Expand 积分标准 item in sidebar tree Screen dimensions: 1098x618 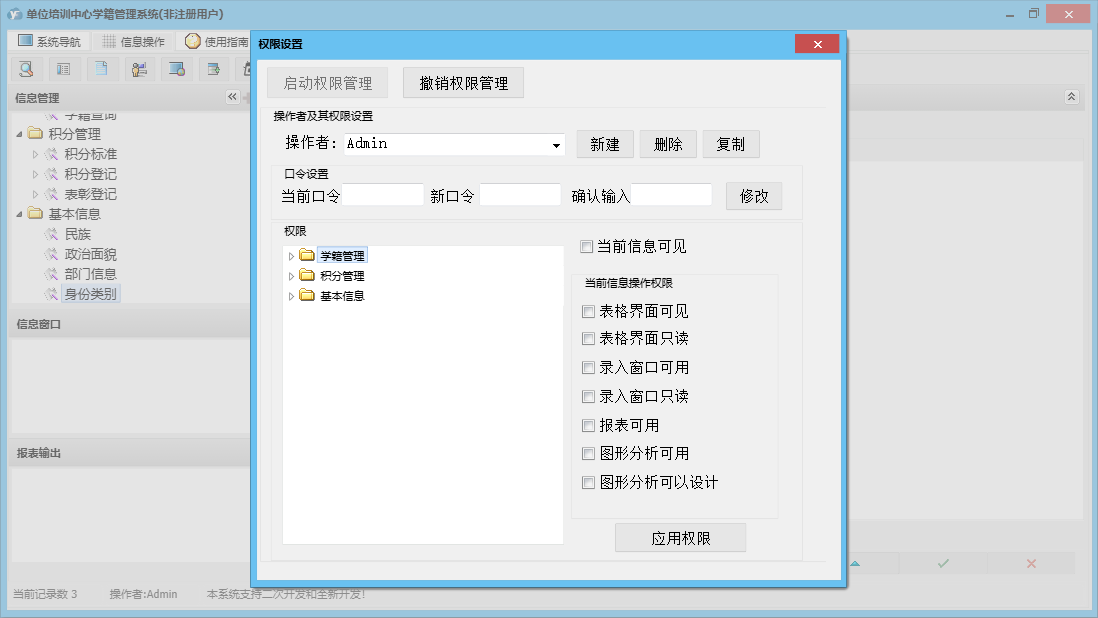pyautogui.click(x=35, y=155)
